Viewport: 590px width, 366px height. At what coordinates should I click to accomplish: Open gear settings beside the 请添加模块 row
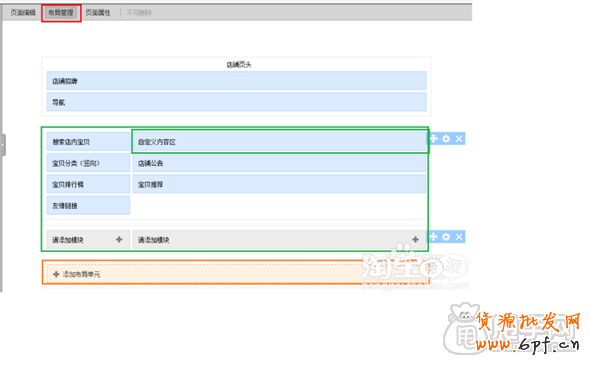(446, 237)
